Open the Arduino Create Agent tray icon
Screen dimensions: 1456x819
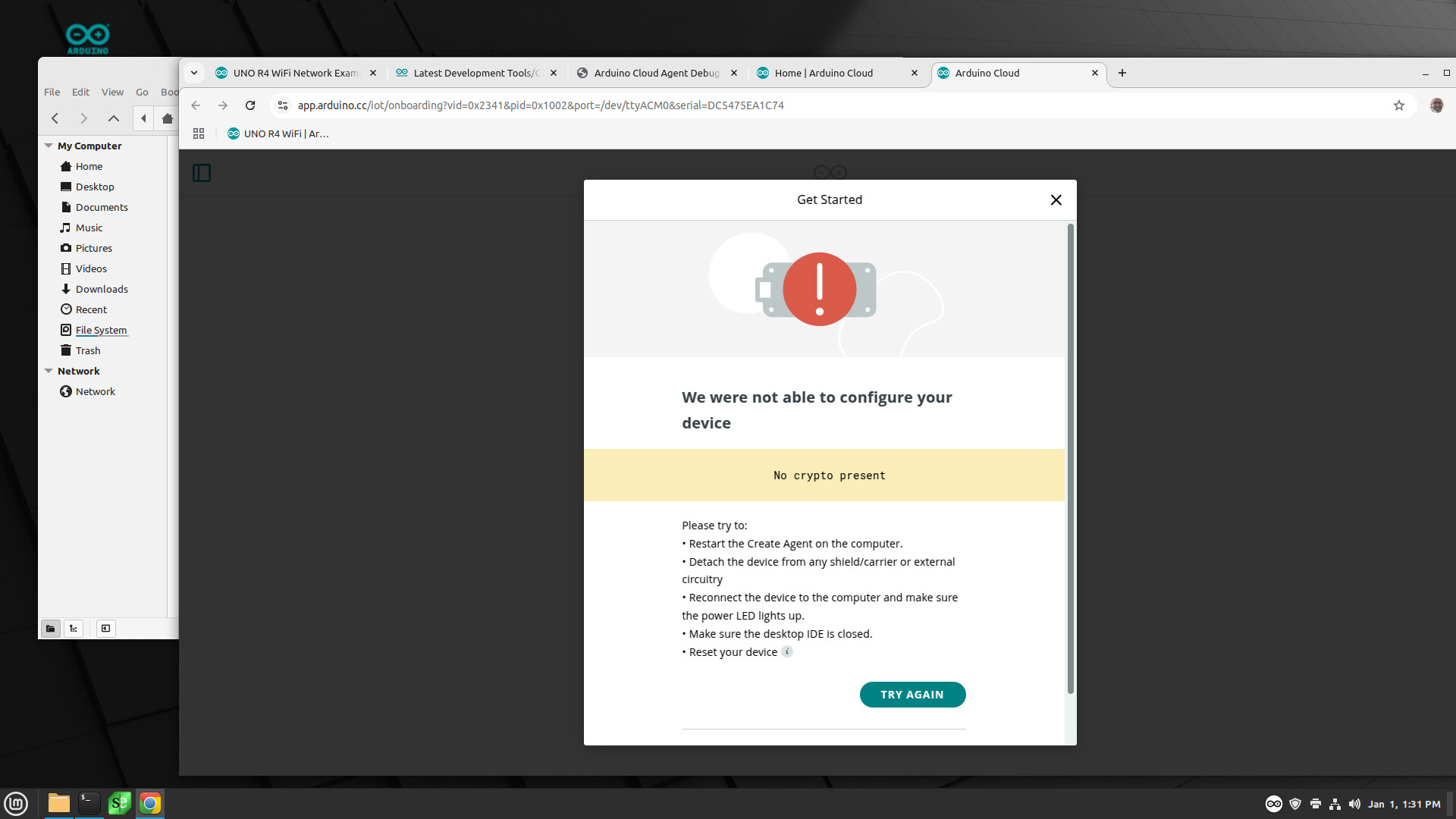(1274, 804)
